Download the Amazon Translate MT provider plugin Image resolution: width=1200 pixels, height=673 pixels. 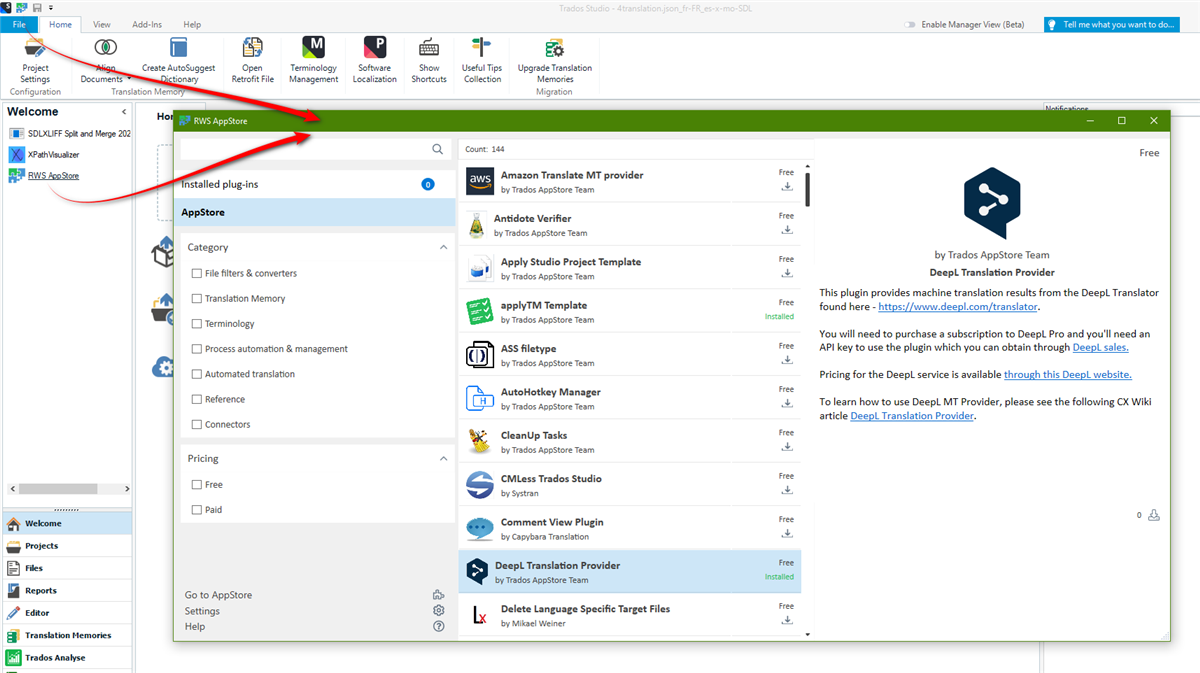pos(787,186)
